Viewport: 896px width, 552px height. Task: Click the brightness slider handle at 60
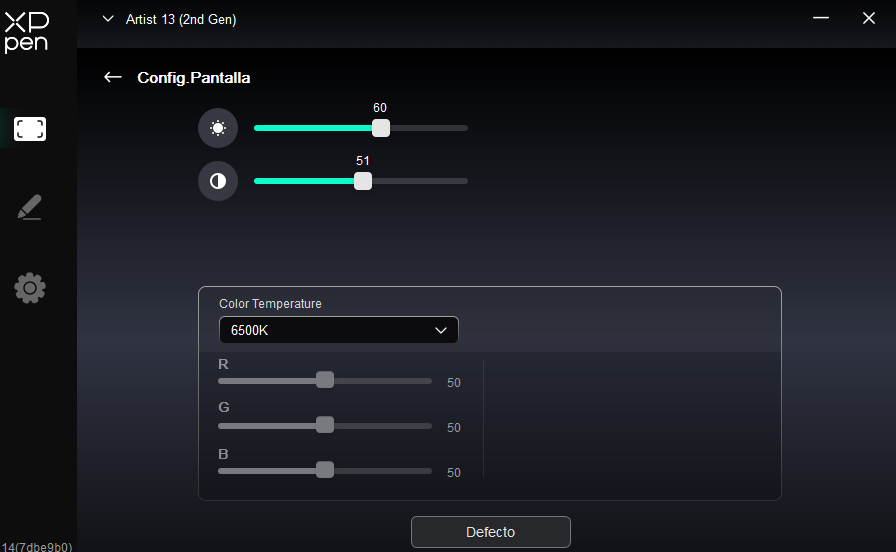click(381, 128)
